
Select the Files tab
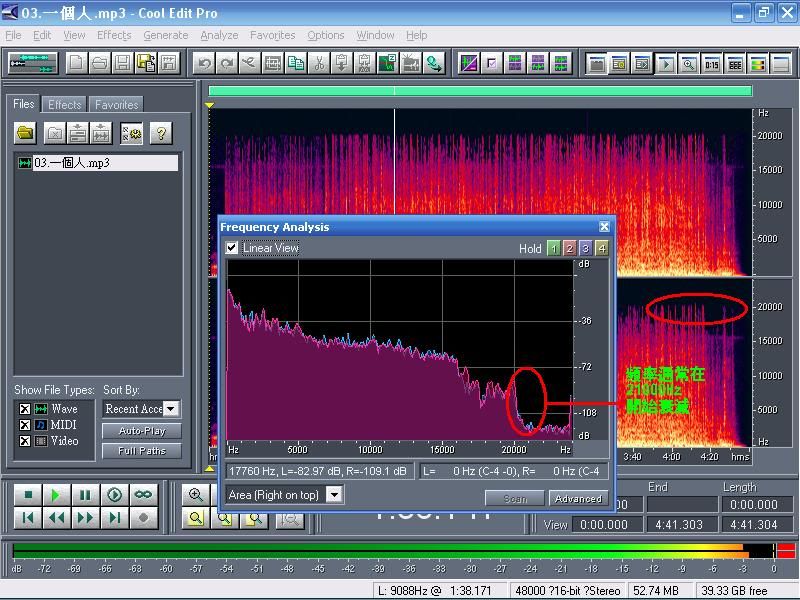[24, 104]
